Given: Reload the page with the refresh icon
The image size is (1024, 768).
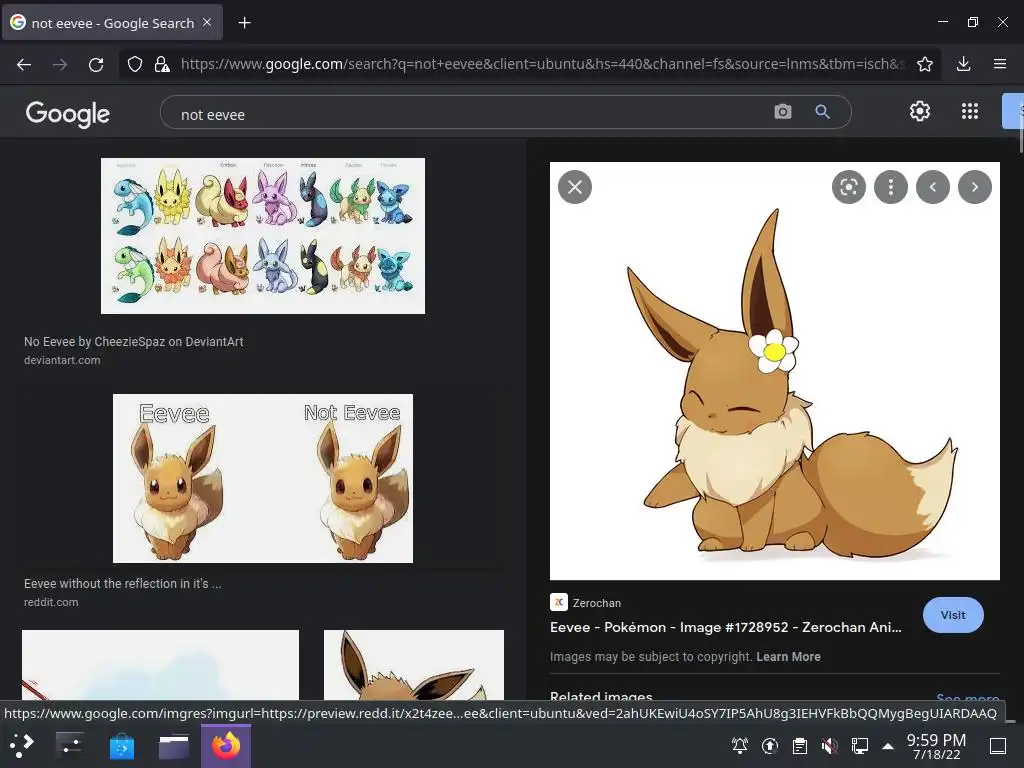Looking at the screenshot, I should click(96, 64).
